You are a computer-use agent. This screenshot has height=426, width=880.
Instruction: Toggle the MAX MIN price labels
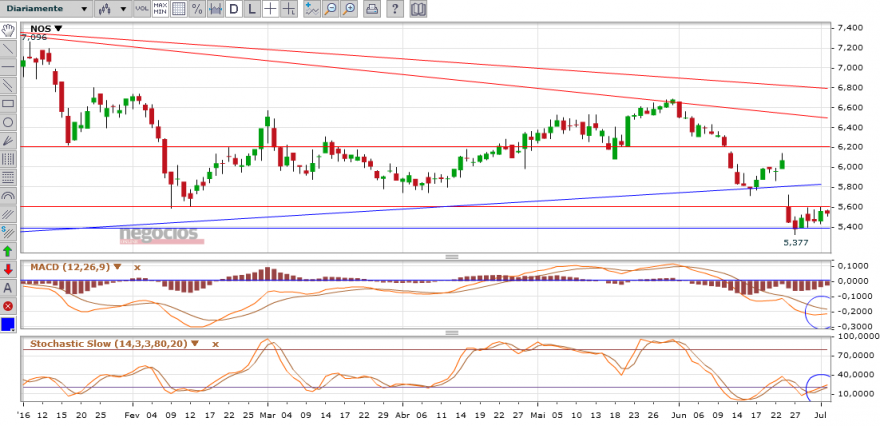click(160, 9)
